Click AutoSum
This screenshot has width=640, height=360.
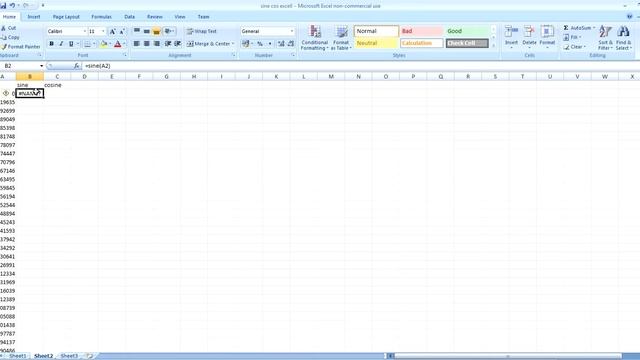[579, 28]
